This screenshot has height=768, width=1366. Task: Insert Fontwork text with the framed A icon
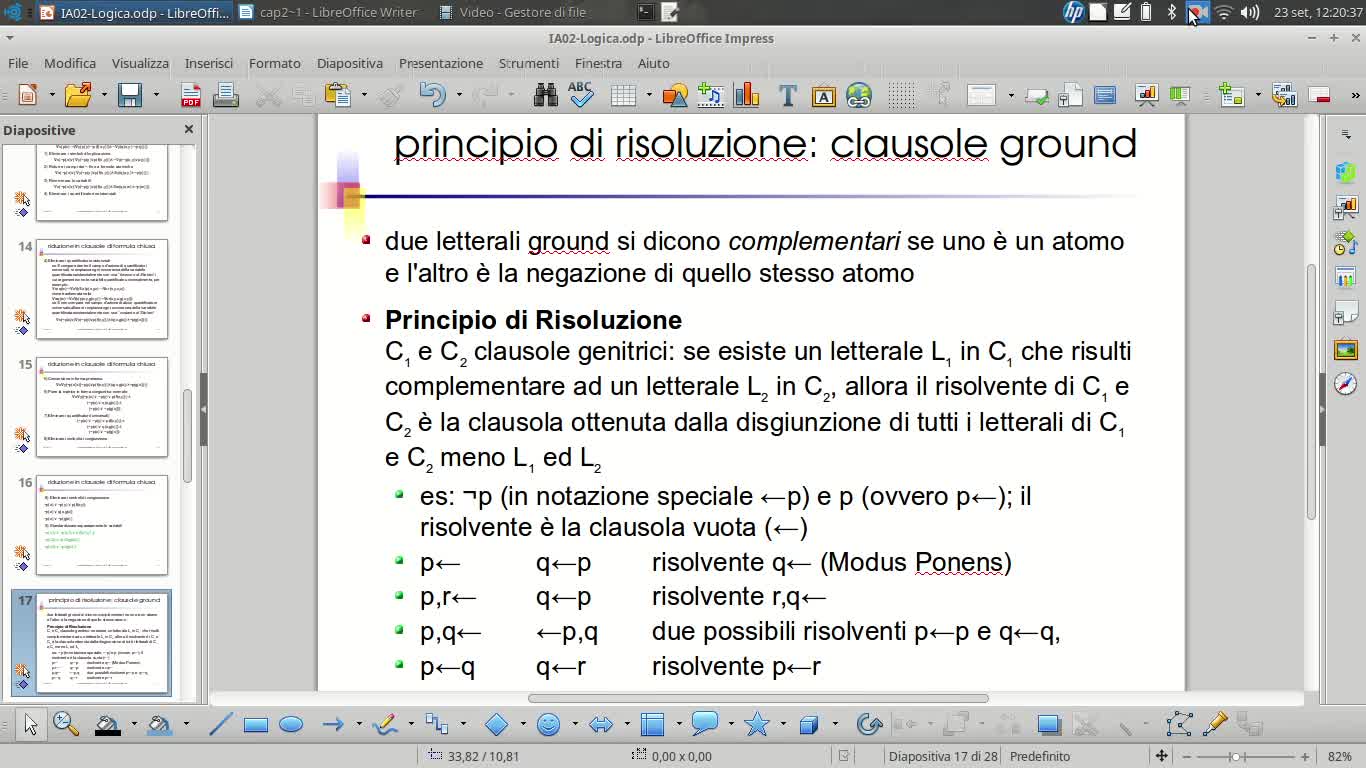coord(823,96)
